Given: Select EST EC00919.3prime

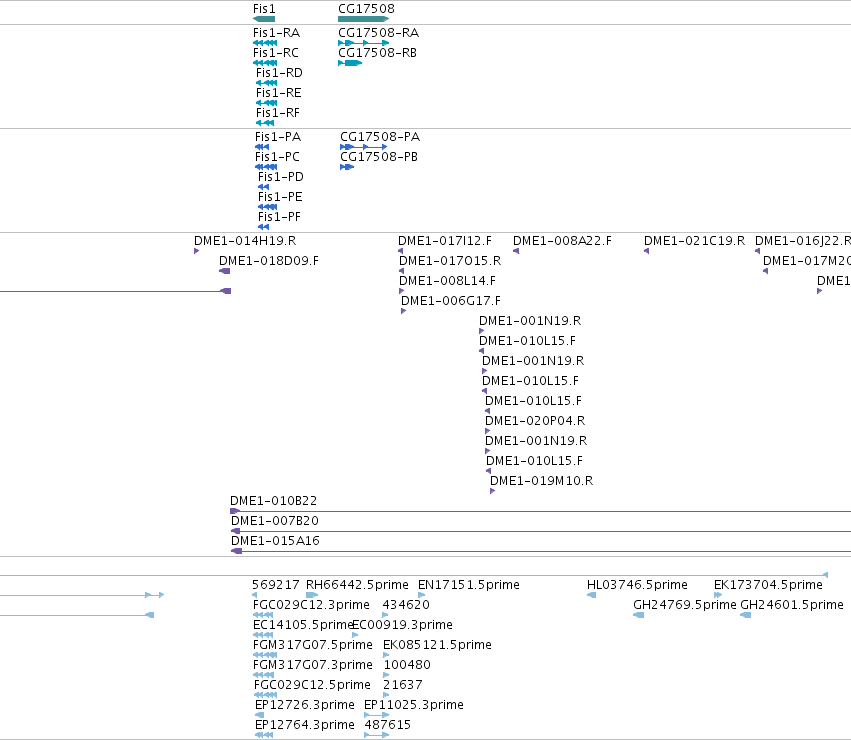Looking at the screenshot, I should pyautogui.click(x=402, y=625).
